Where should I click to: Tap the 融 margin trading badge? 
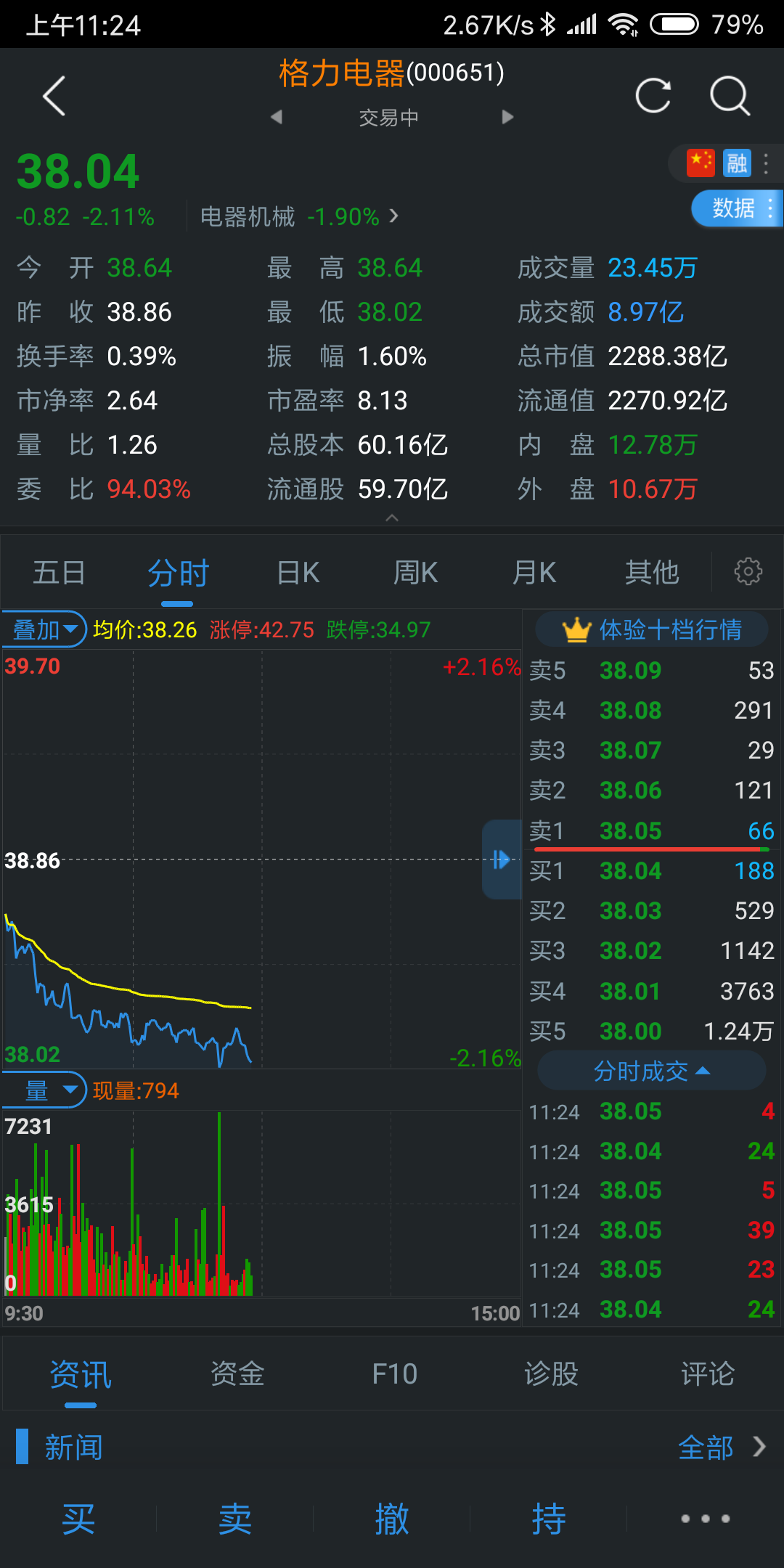737,163
